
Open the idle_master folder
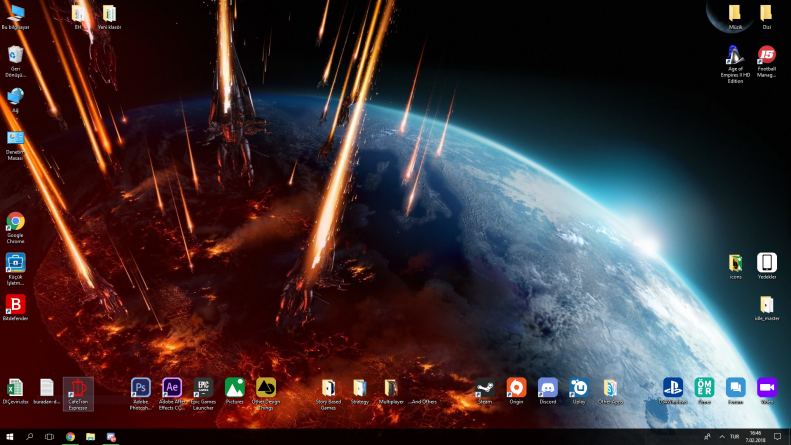click(767, 308)
